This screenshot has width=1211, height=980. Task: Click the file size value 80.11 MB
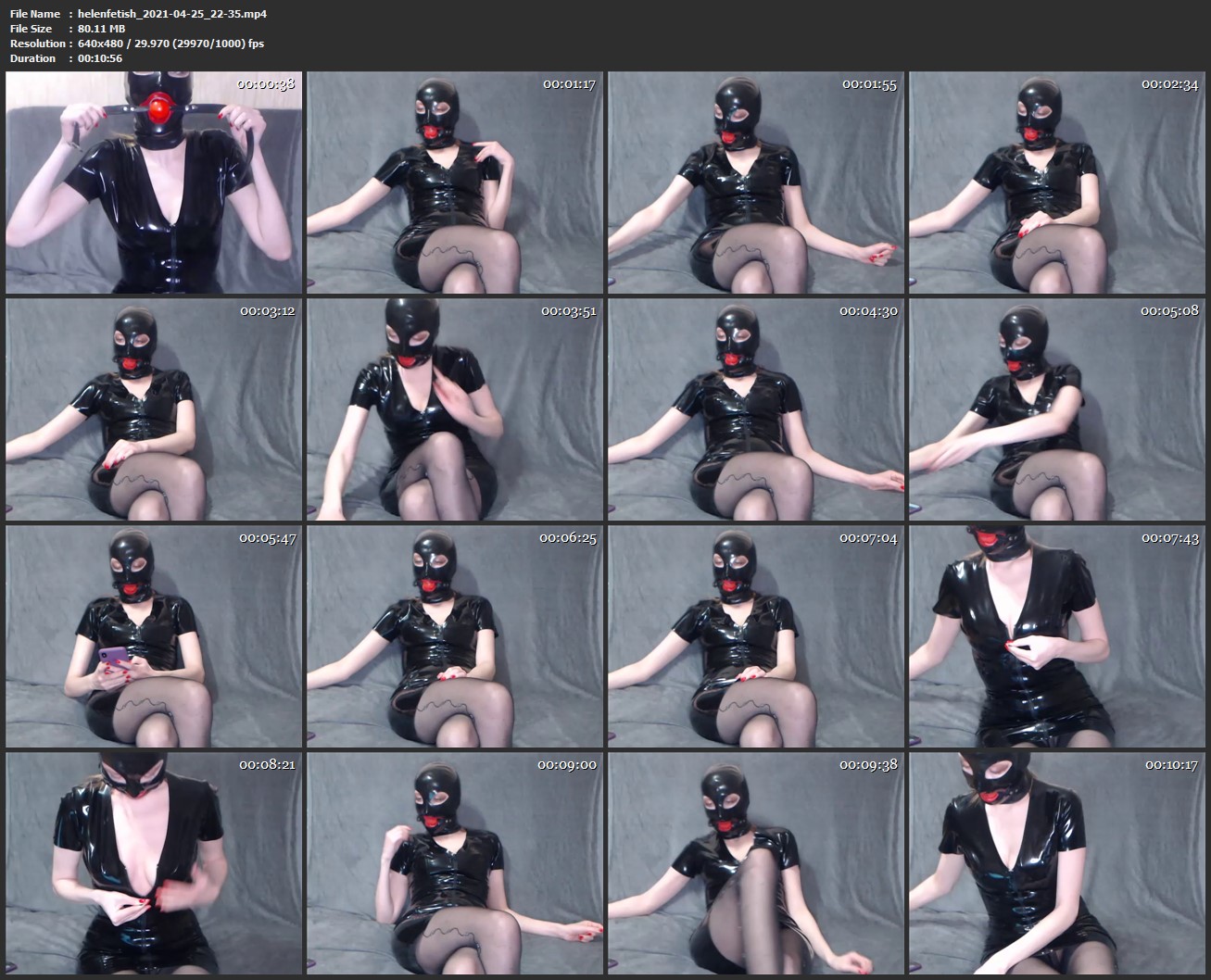point(101,29)
